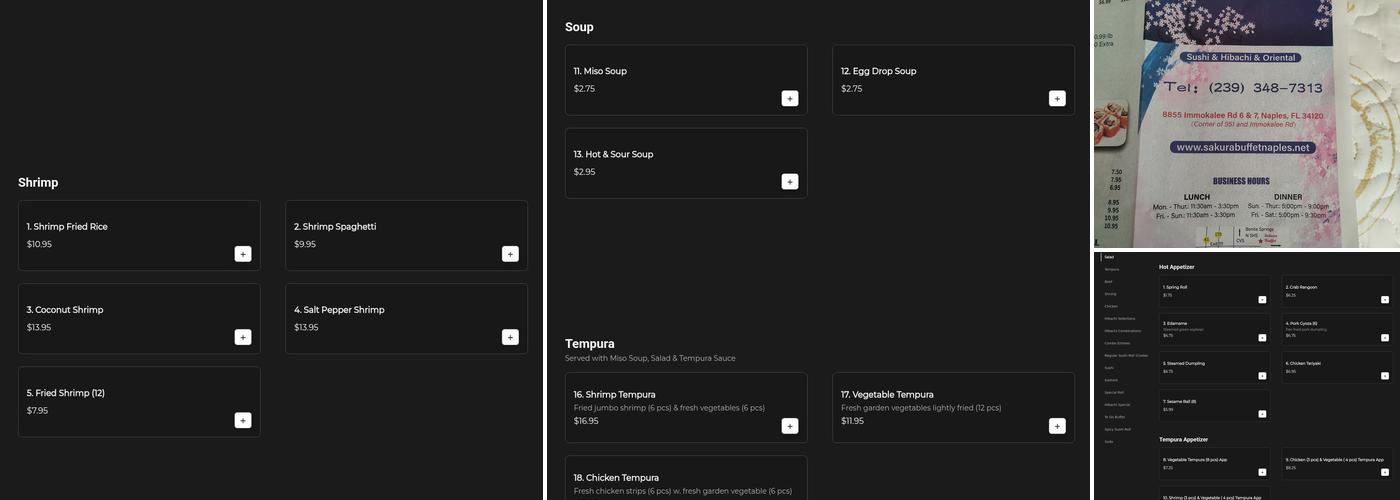Screen dimensions: 1400x500
Task: Add Crab Rangoon to the order
Action: pyautogui.click(x=1384, y=299)
